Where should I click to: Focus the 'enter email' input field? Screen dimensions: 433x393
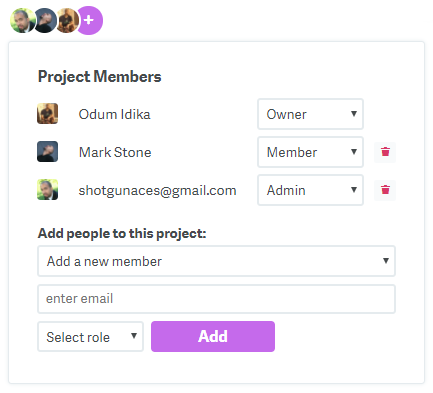pos(216,299)
